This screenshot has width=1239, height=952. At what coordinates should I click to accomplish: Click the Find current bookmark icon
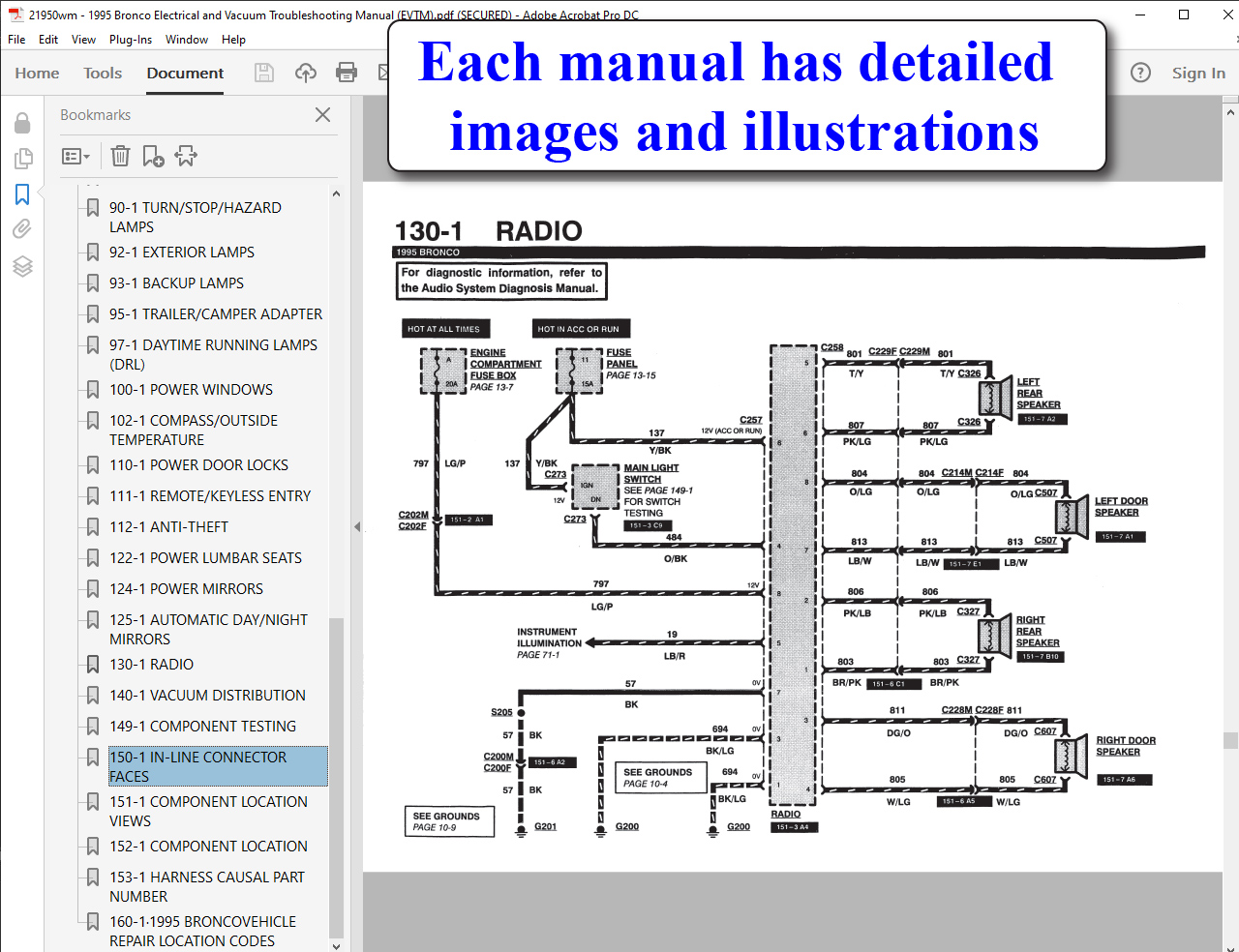[186, 156]
